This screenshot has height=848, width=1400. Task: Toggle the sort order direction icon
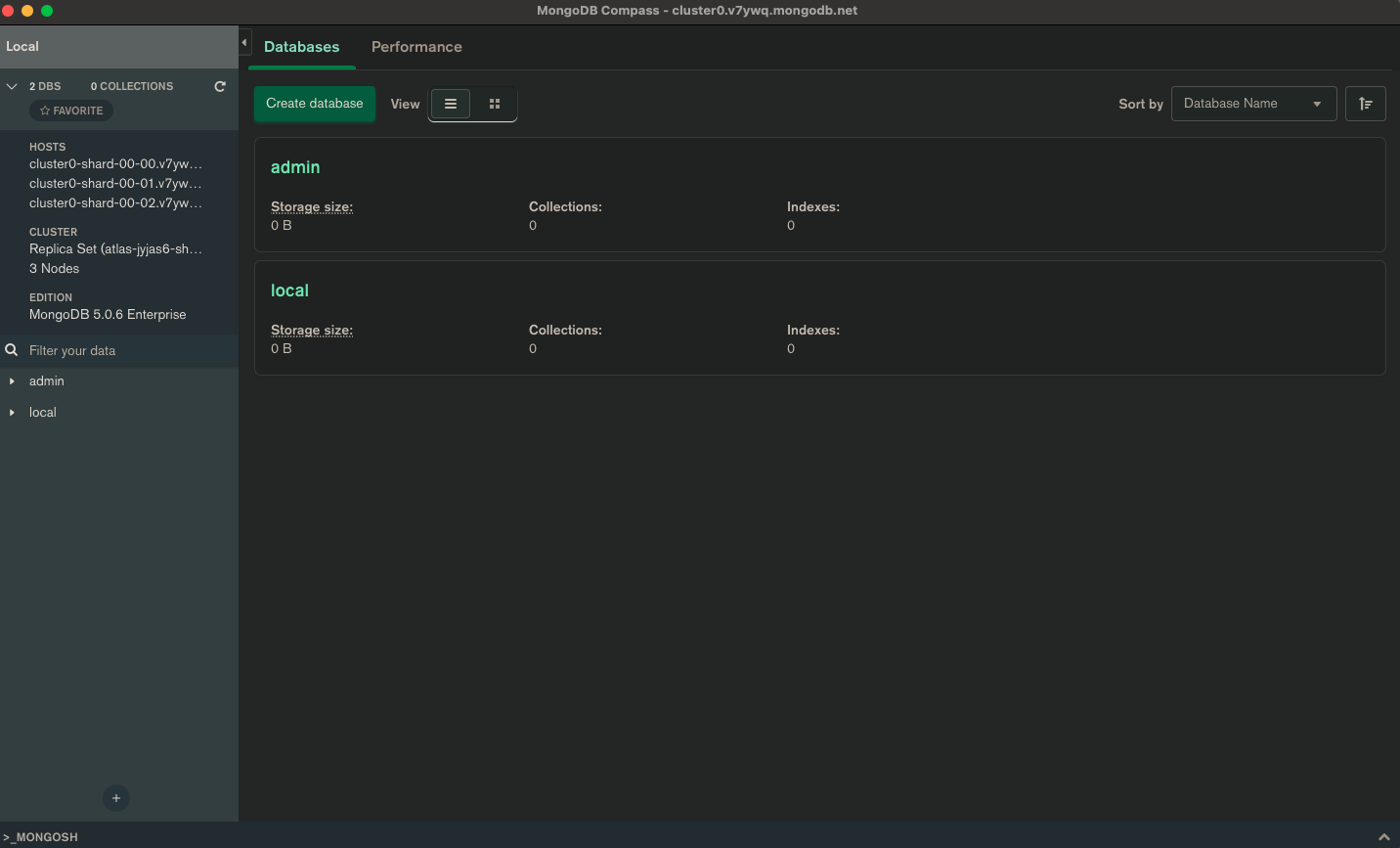point(1365,104)
